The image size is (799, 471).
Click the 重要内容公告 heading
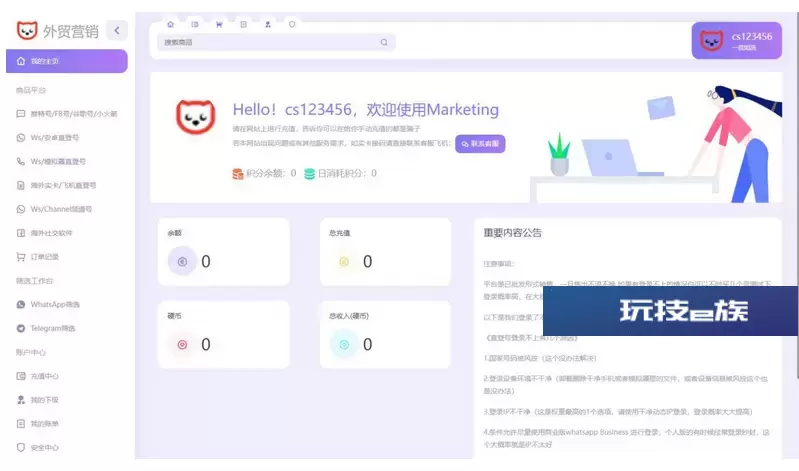tap(513, 233)
